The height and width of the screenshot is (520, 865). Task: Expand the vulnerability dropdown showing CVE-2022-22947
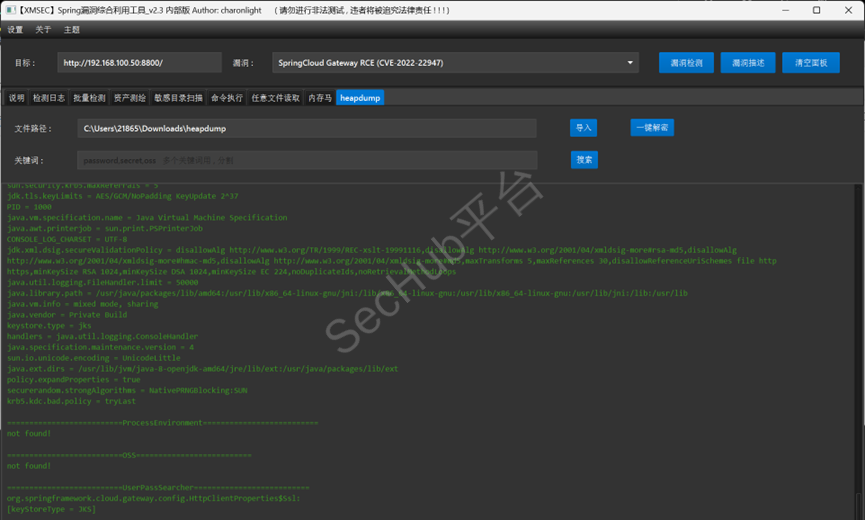pyautogui.click(x=455, y=63)
